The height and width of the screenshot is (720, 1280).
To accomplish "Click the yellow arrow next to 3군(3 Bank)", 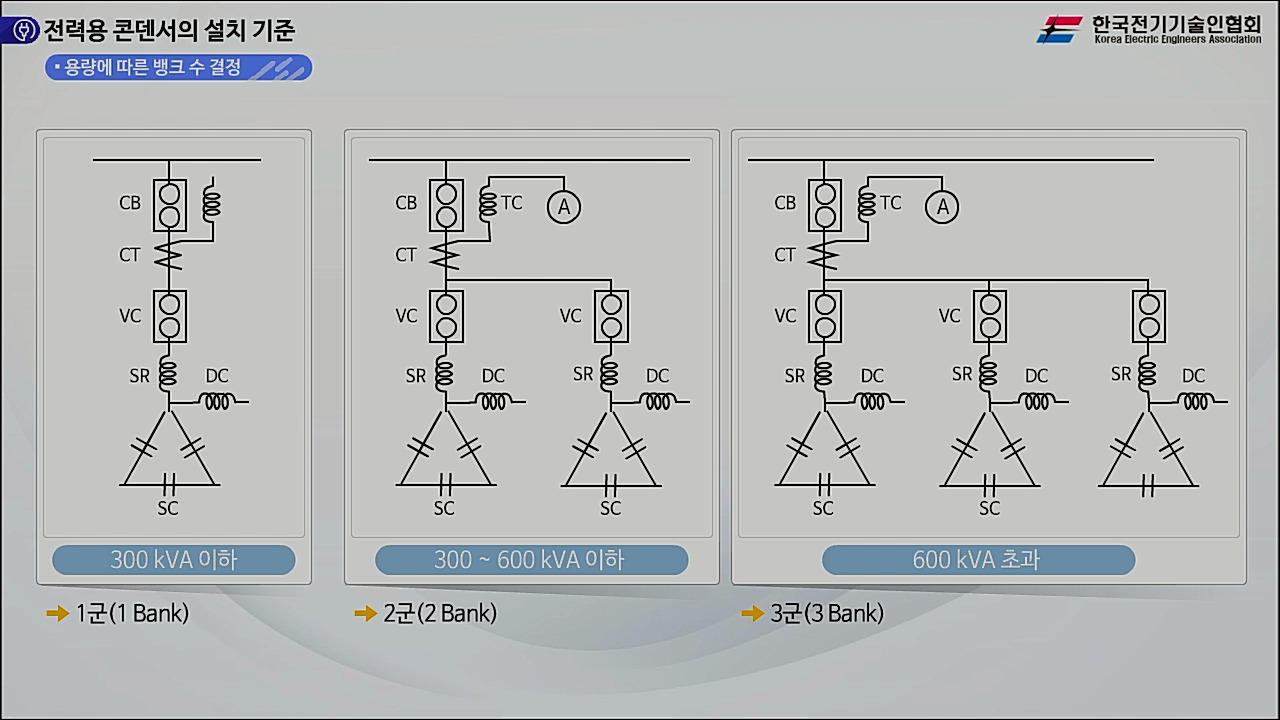I will (x=752, y=613).
